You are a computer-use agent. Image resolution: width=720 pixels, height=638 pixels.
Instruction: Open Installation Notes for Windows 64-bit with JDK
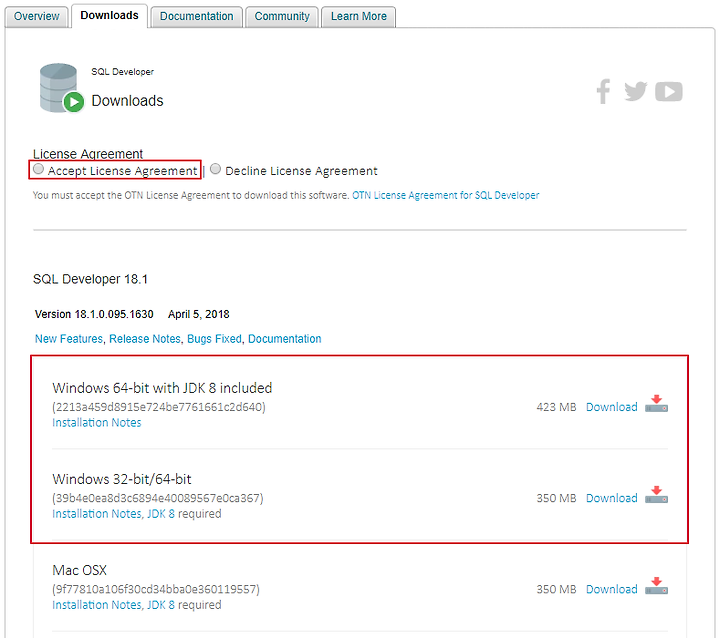[97, 423]
